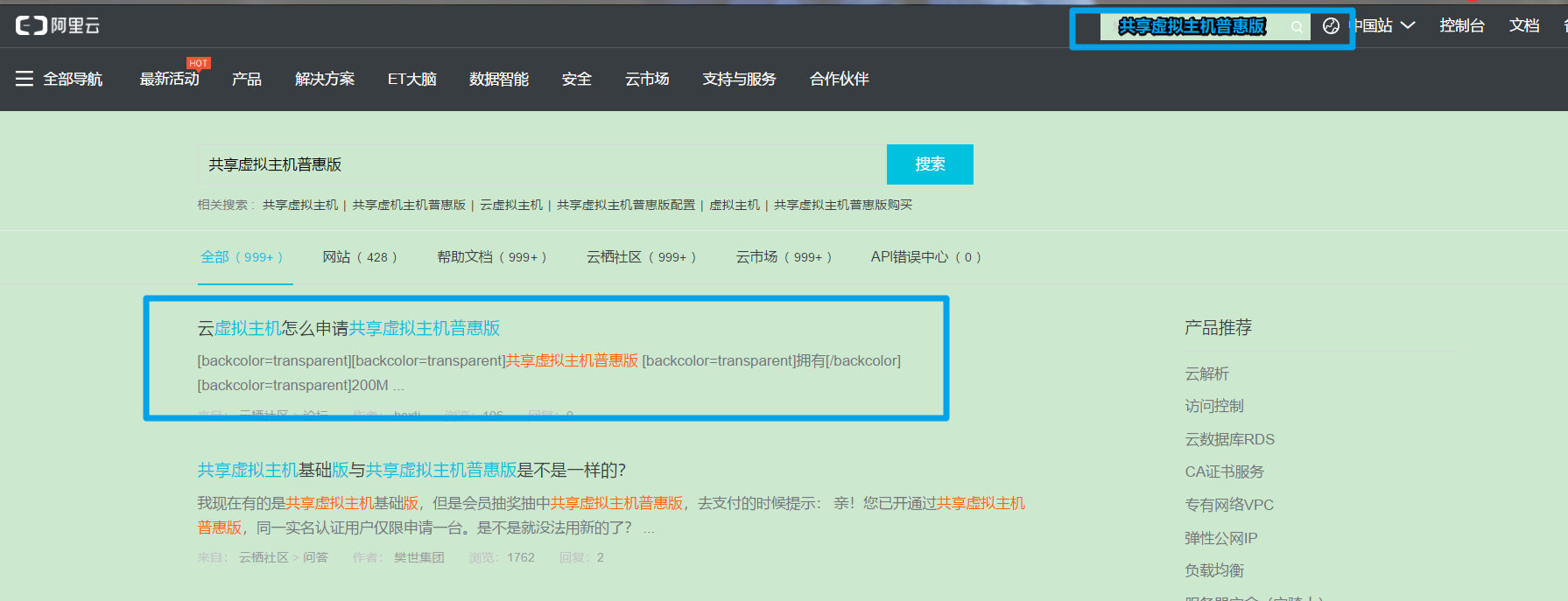The height and width of the screenshot is (601, 1568).
Task: Open 文档 in the header
Action: 1524,25
